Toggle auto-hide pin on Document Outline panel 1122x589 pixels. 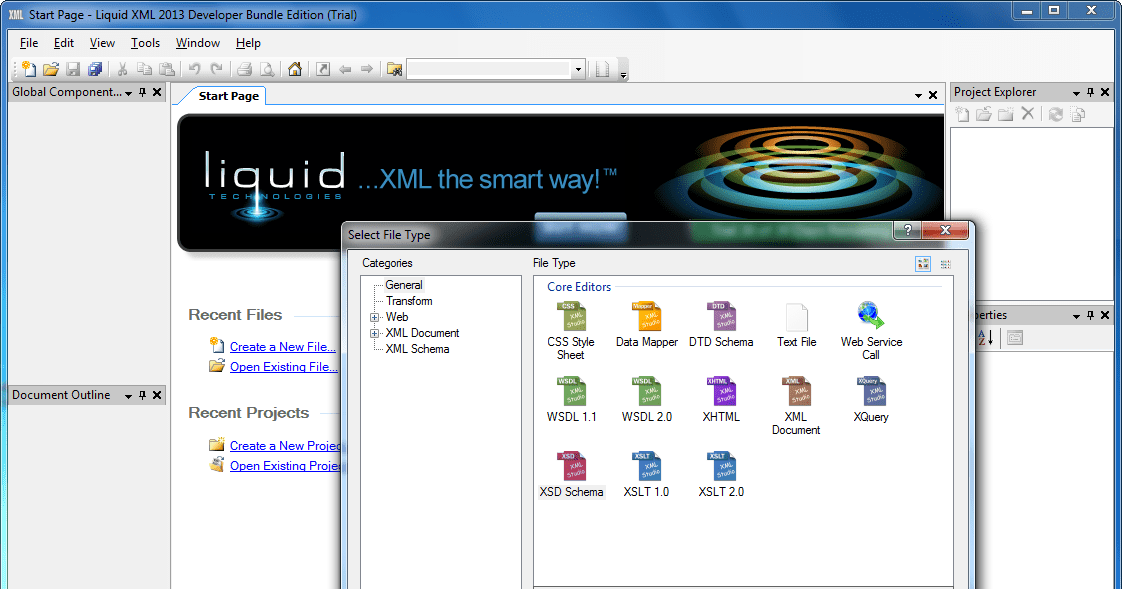tap(142, 395)
